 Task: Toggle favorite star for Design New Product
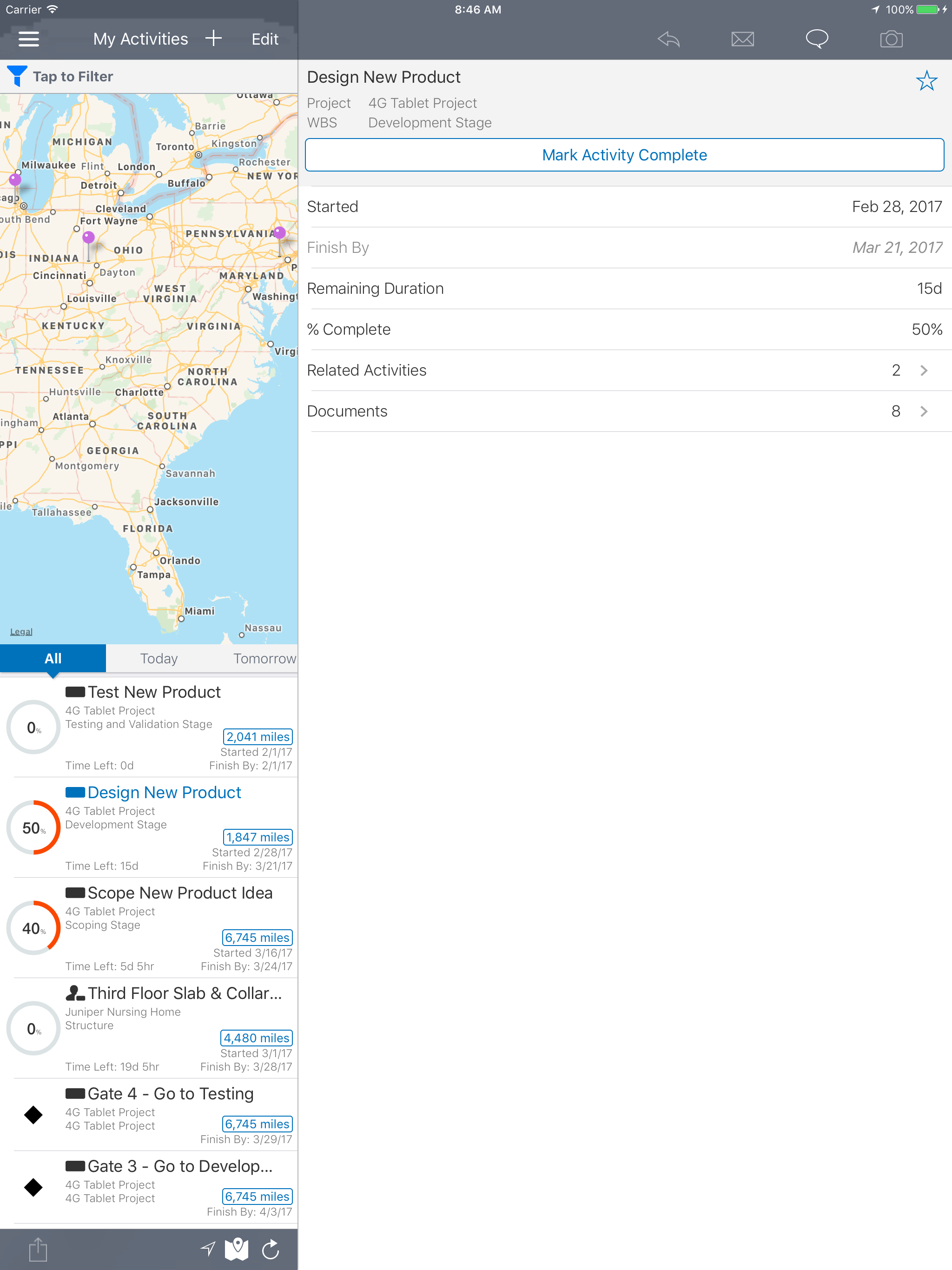(x=926, y=81)
